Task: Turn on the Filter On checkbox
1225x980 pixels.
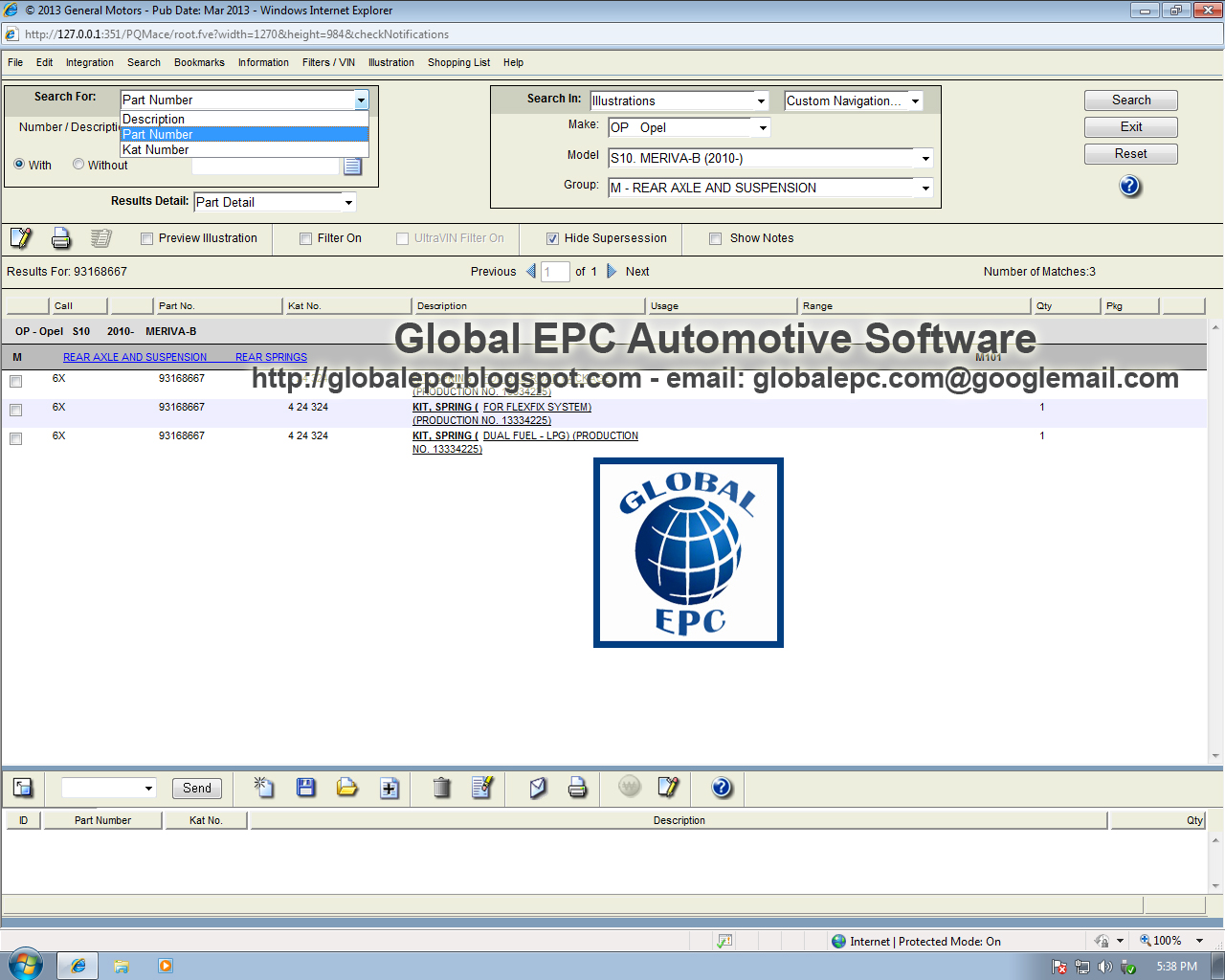Action: pos(305,238)
